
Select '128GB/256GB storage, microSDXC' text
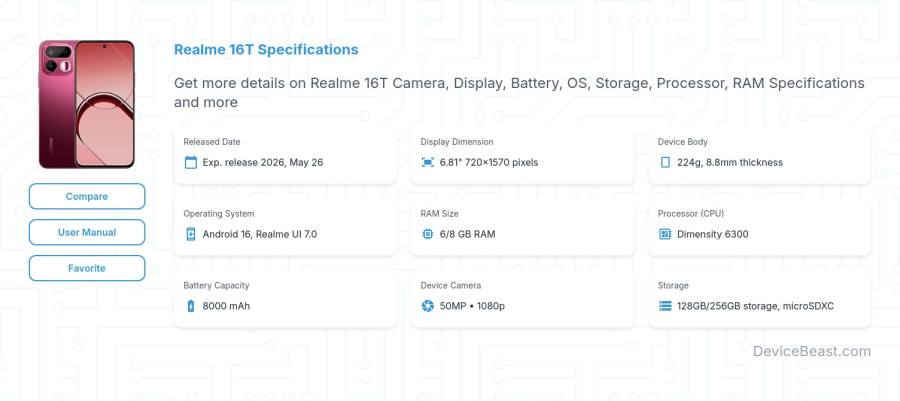point(755,306)
